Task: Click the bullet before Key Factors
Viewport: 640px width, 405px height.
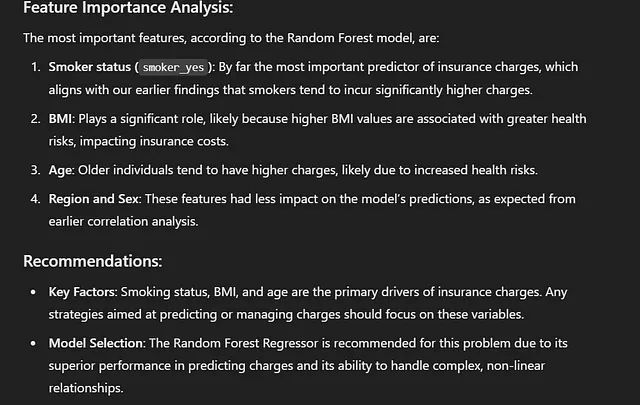Action: click(33, 292)
